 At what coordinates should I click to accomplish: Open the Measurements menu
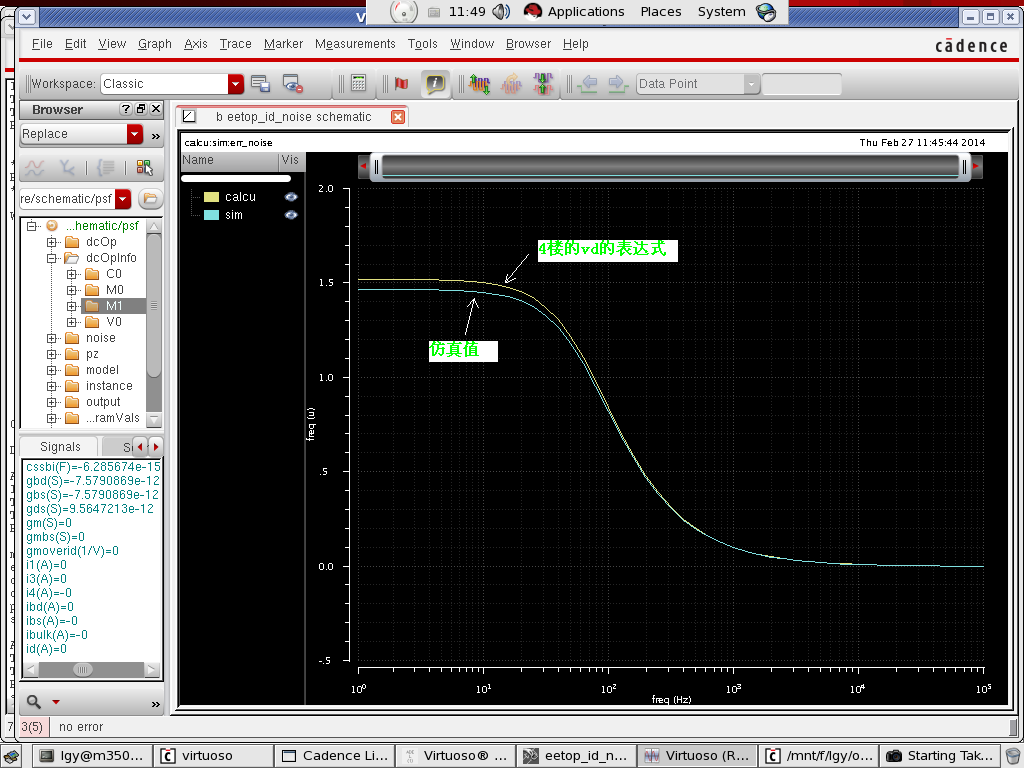click(x=355, y=44)
